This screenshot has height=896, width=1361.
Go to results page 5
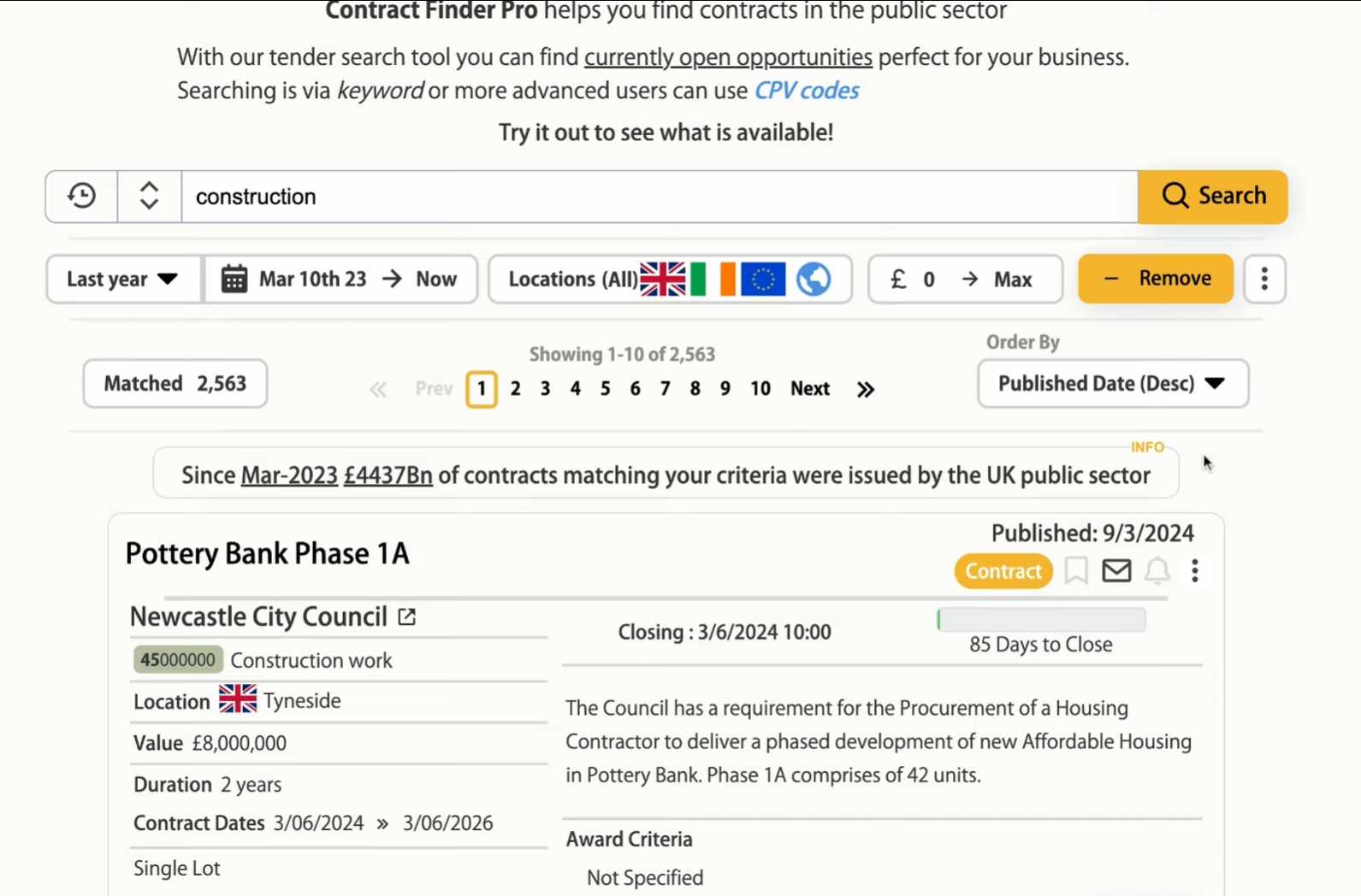605,389
